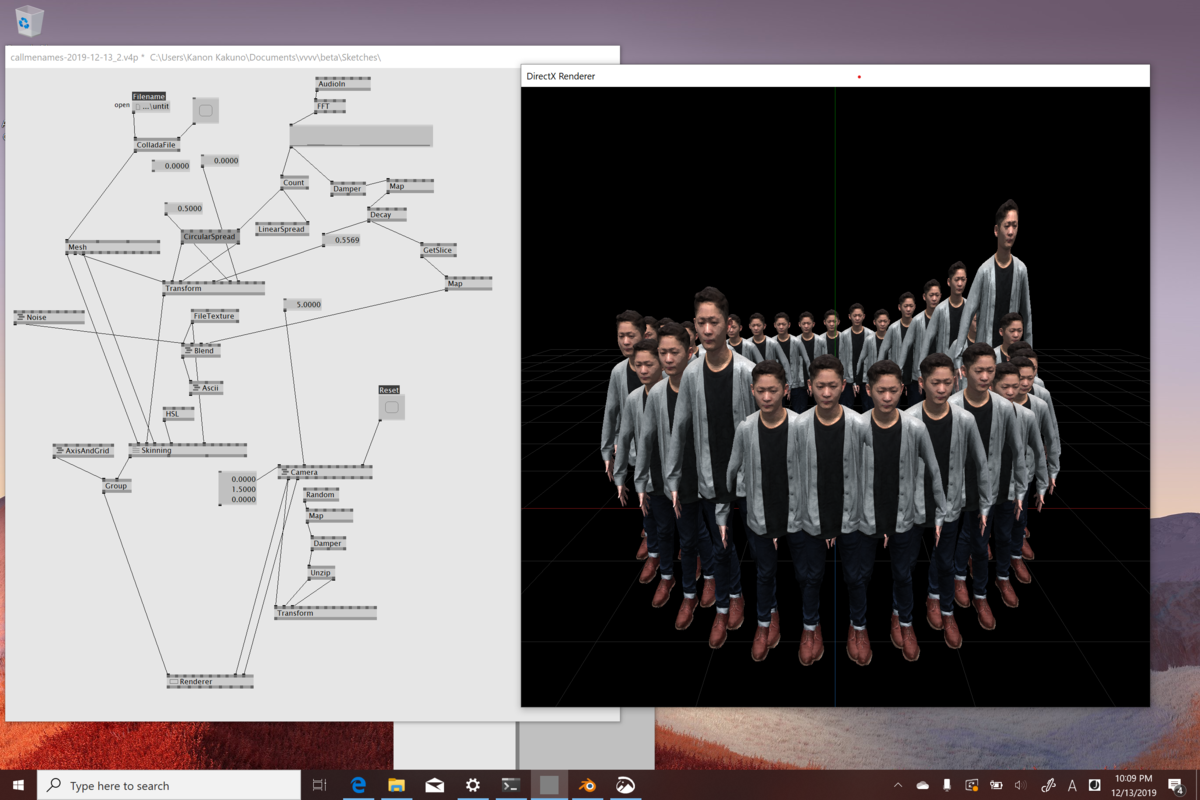Screen dimensions: 1200x800
Task: Select the FFT node
Action: (330, 106)
